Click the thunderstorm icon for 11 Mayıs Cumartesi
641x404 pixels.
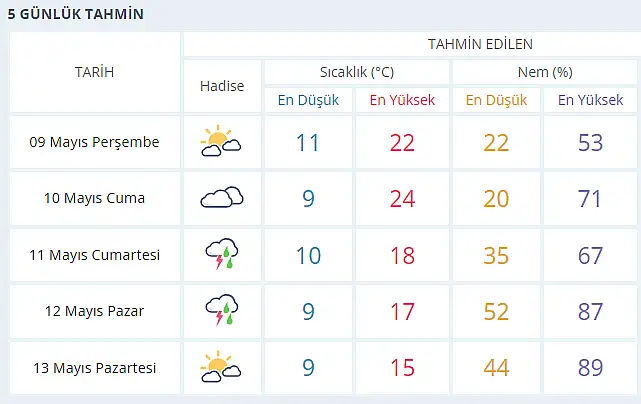pos(221,255)
